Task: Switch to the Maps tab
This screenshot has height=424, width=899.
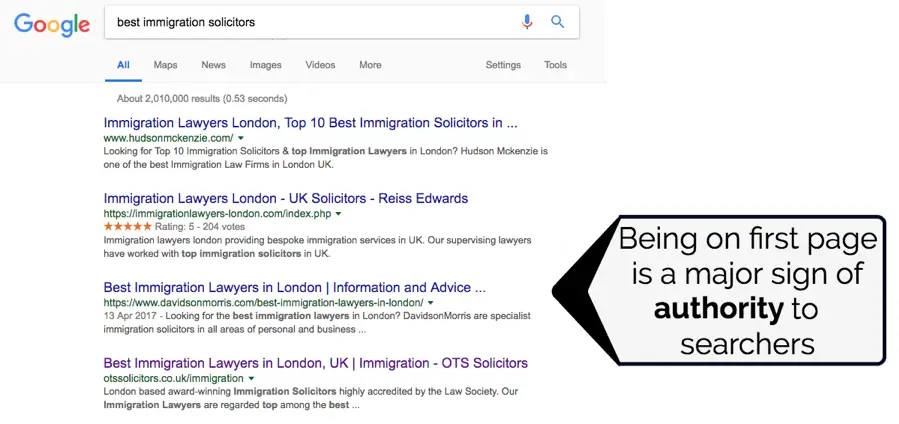Action: coord(165,65)
